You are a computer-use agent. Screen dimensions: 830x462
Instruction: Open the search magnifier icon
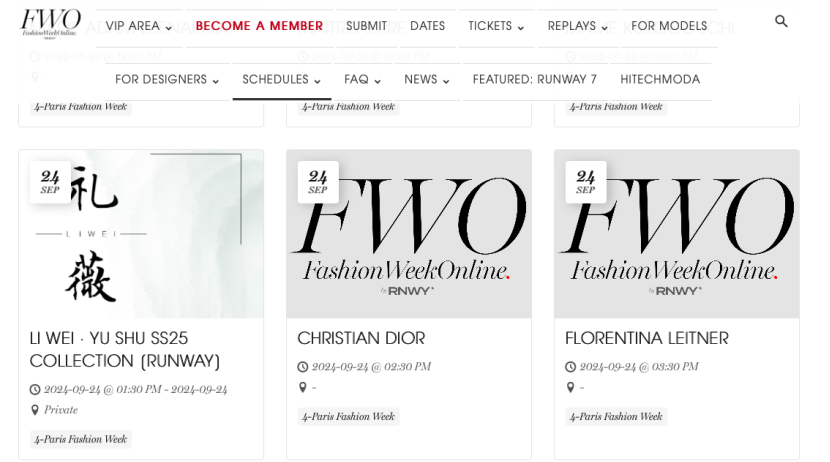pos(781,22)
